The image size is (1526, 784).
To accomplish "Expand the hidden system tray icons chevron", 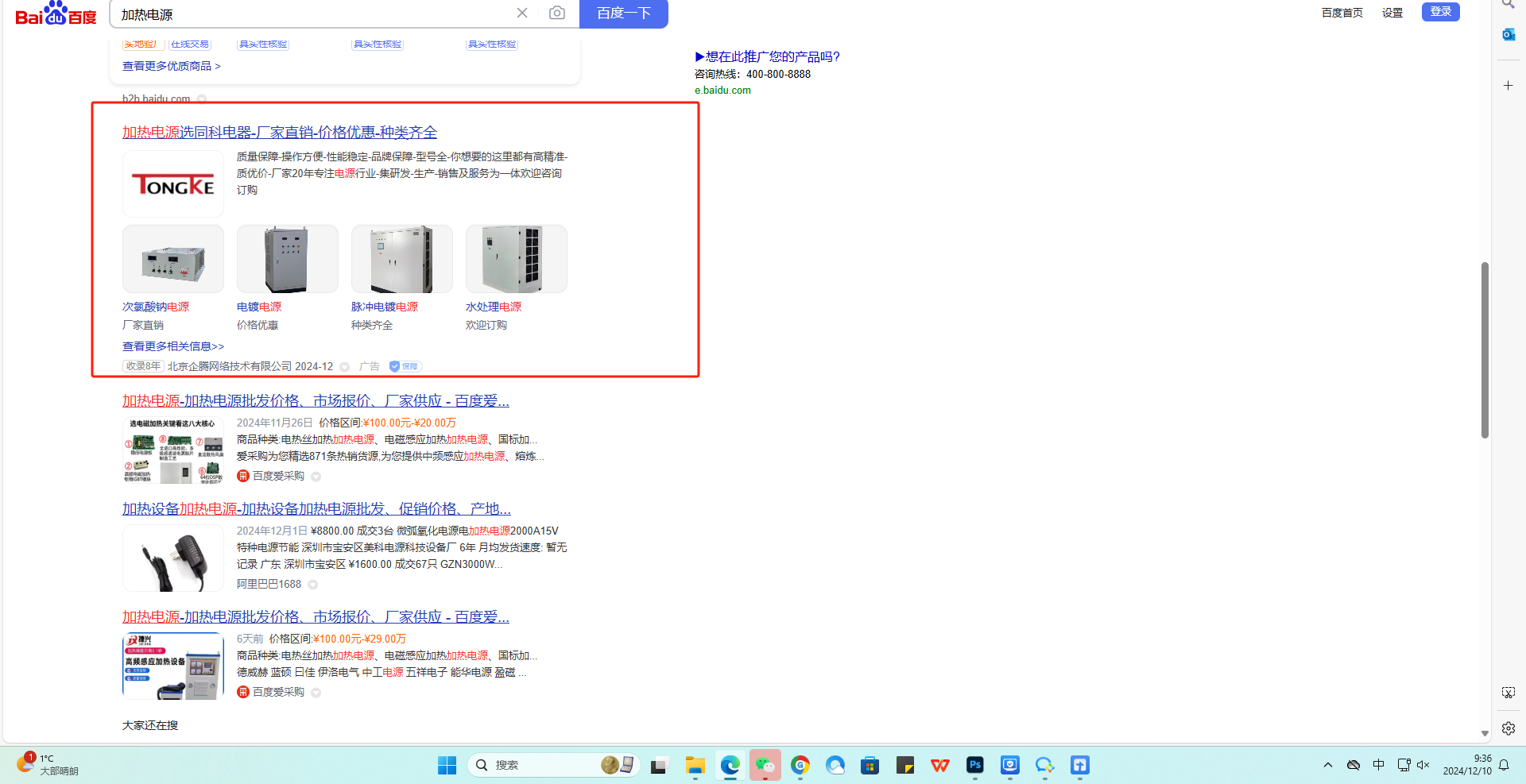I will 1327,765.
